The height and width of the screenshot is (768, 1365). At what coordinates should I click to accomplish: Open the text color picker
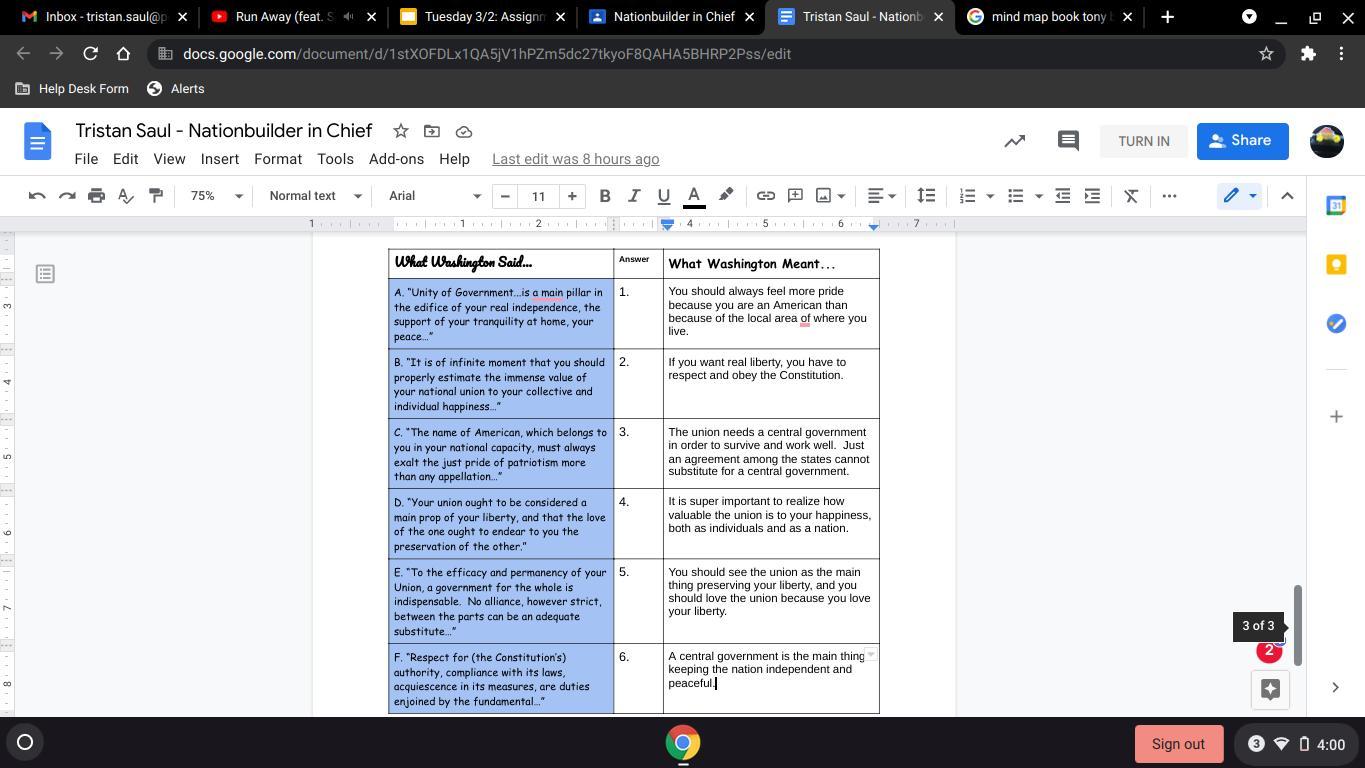pos(694,196)
